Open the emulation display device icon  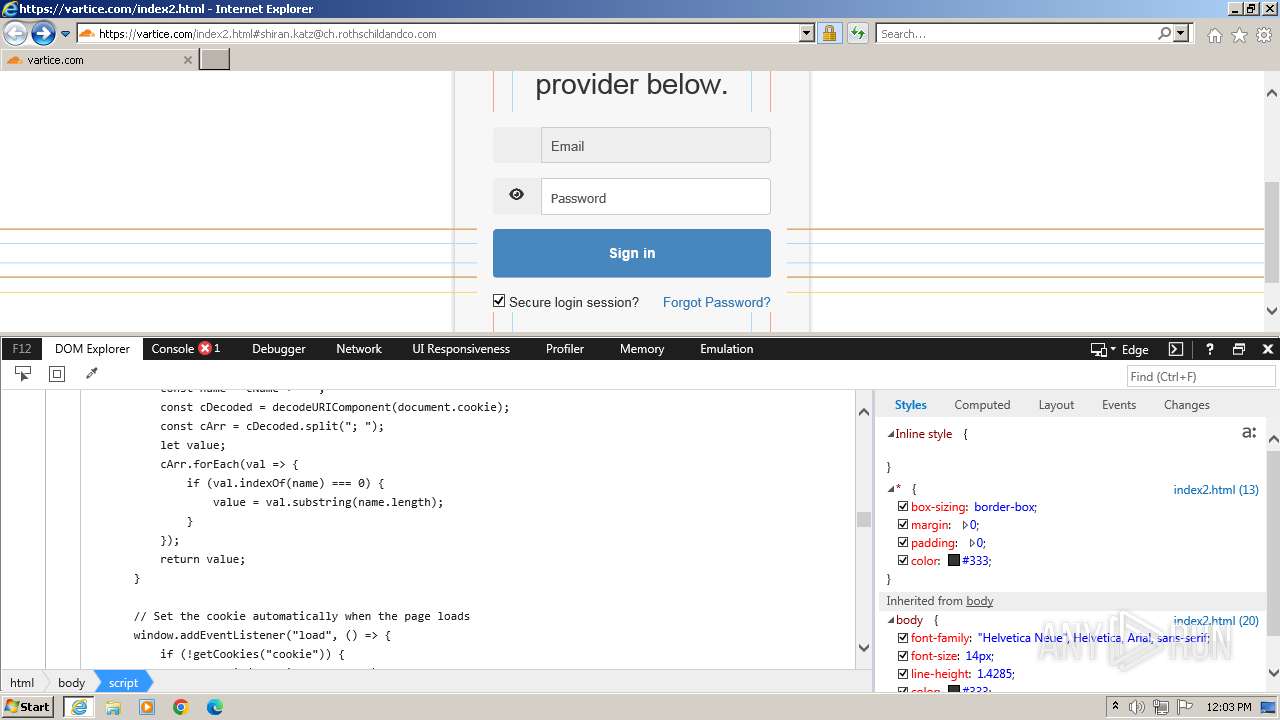(x=1098, y=349)
